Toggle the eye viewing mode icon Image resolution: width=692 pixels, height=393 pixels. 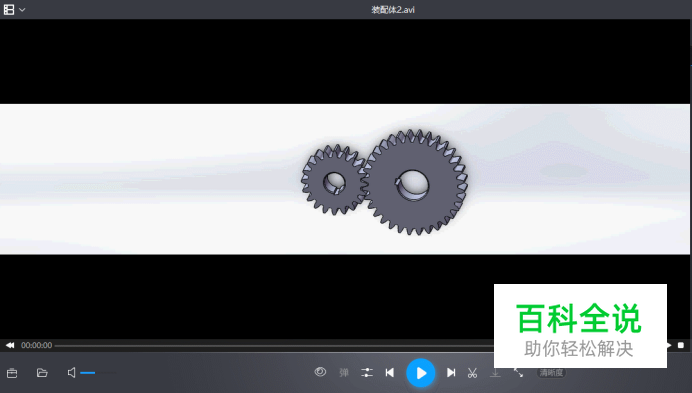[320, 372]
